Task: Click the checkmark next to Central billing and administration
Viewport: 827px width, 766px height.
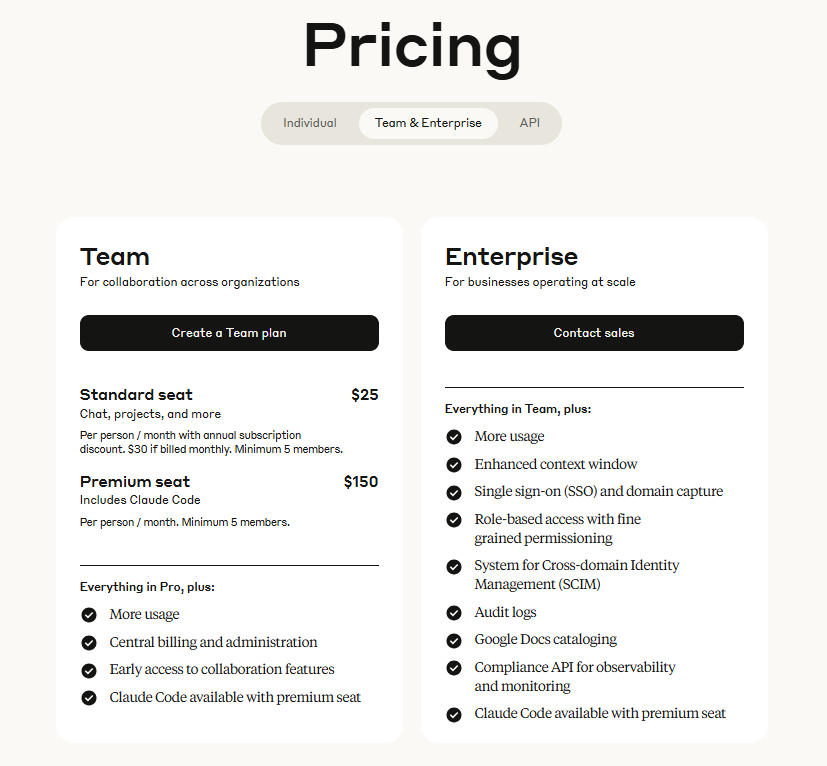Action: (89, 642)
